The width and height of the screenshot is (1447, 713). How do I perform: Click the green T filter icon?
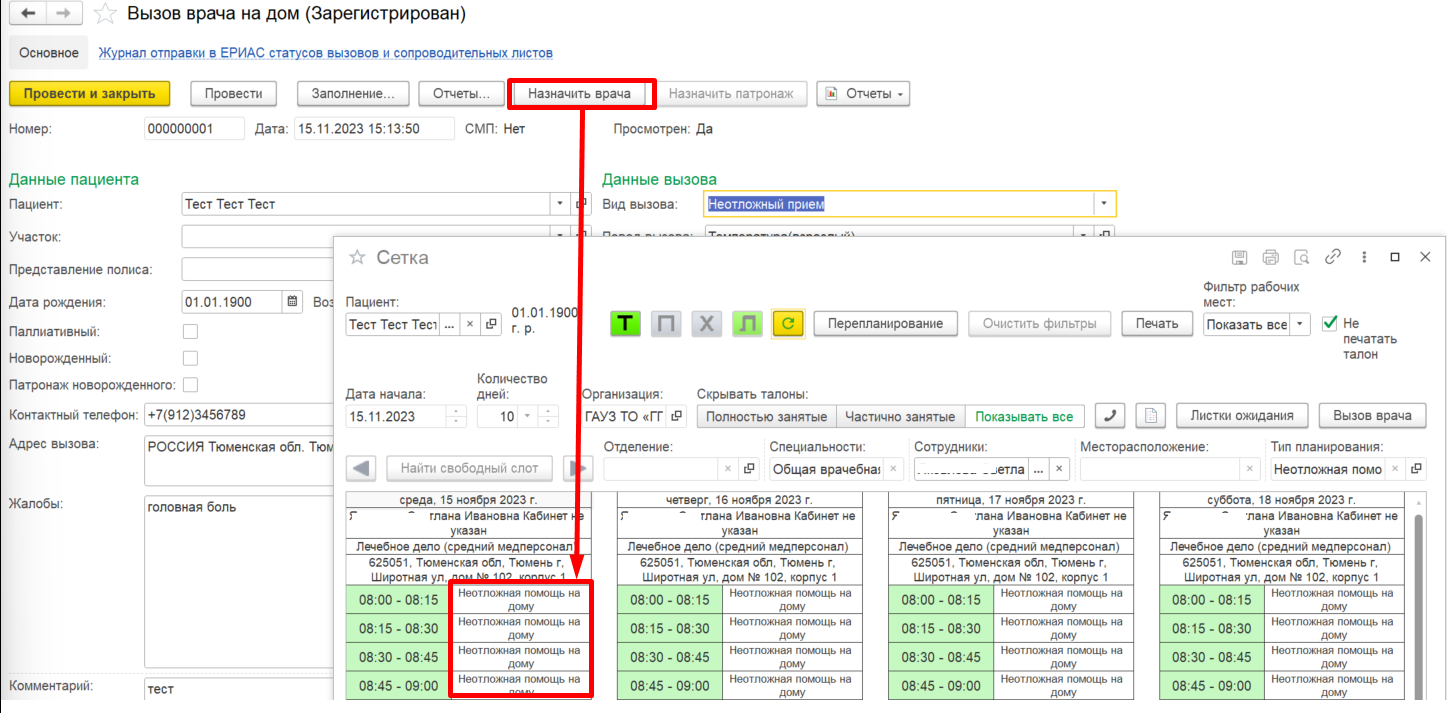coord(626,324)
